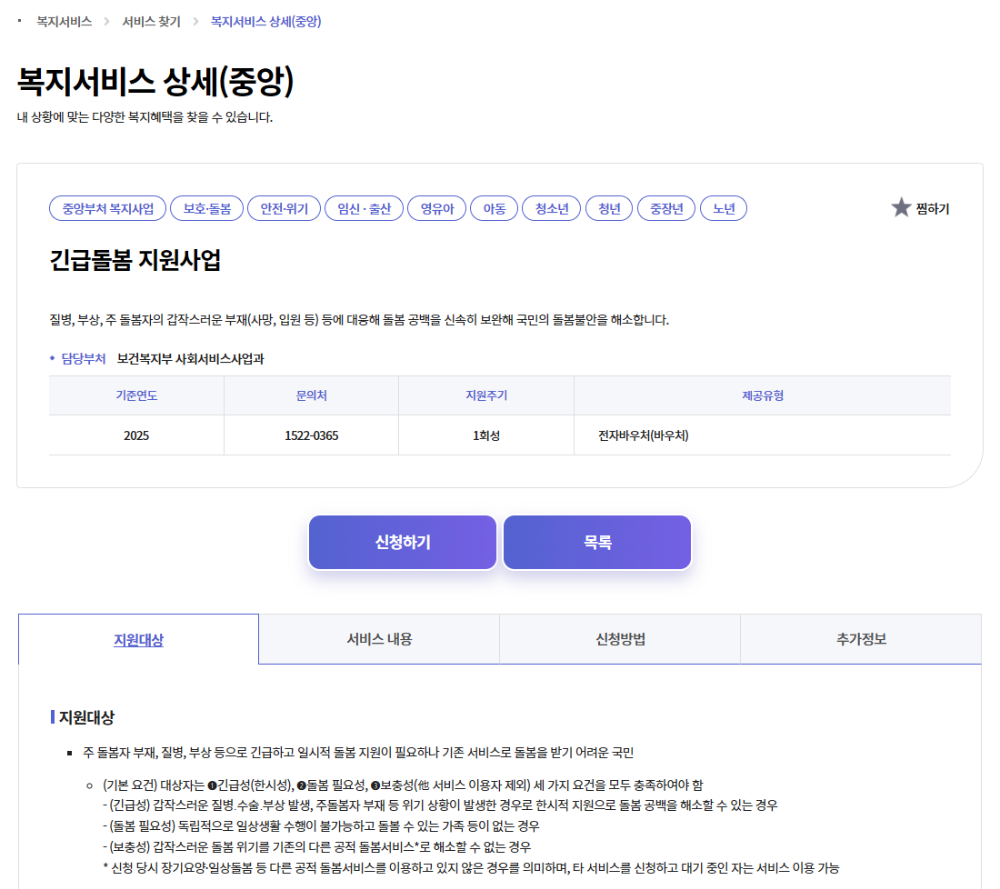Click the 신청하기 apply button

tap(402, 542)
